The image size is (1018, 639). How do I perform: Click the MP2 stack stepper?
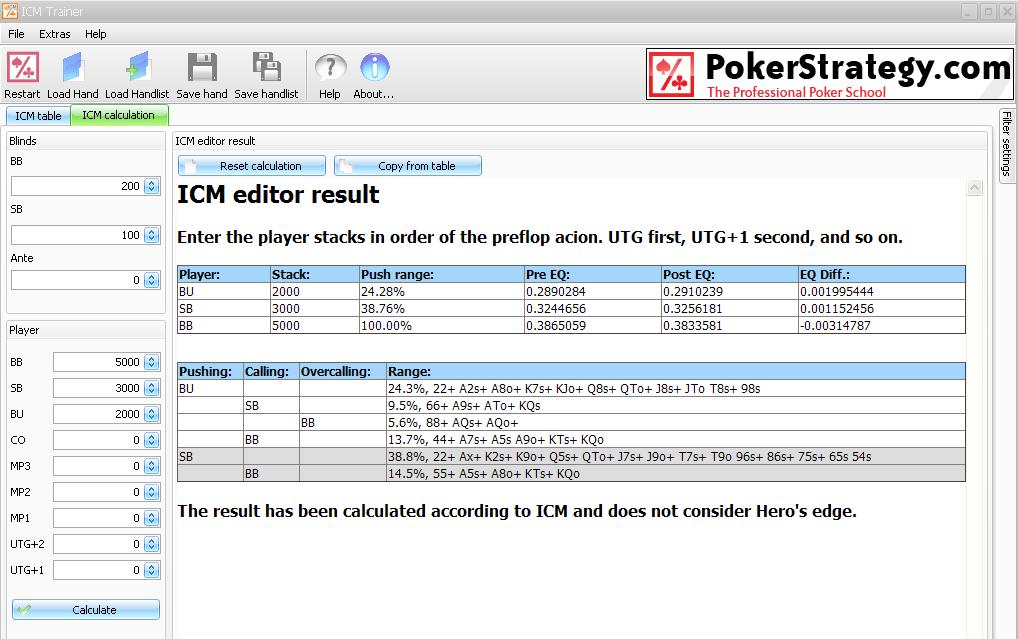pos(152,492)
